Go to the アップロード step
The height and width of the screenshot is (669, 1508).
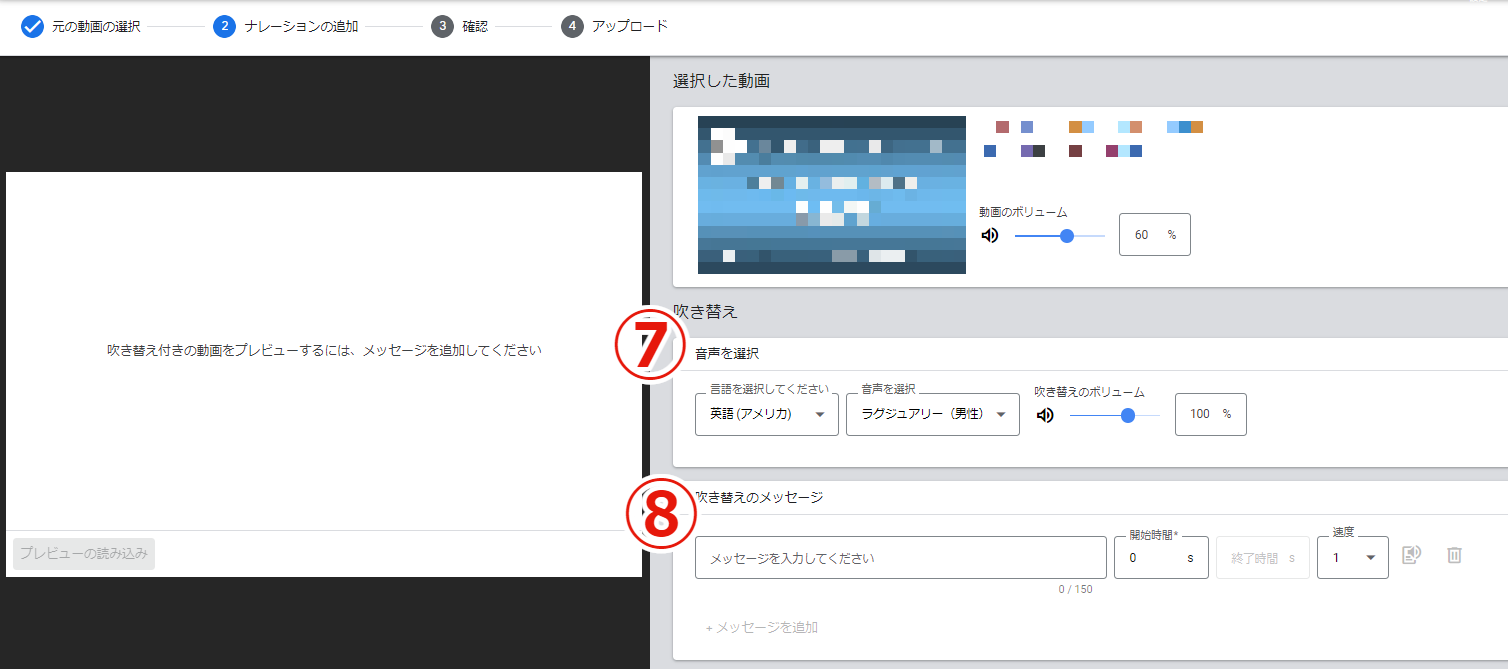point(629,27)
